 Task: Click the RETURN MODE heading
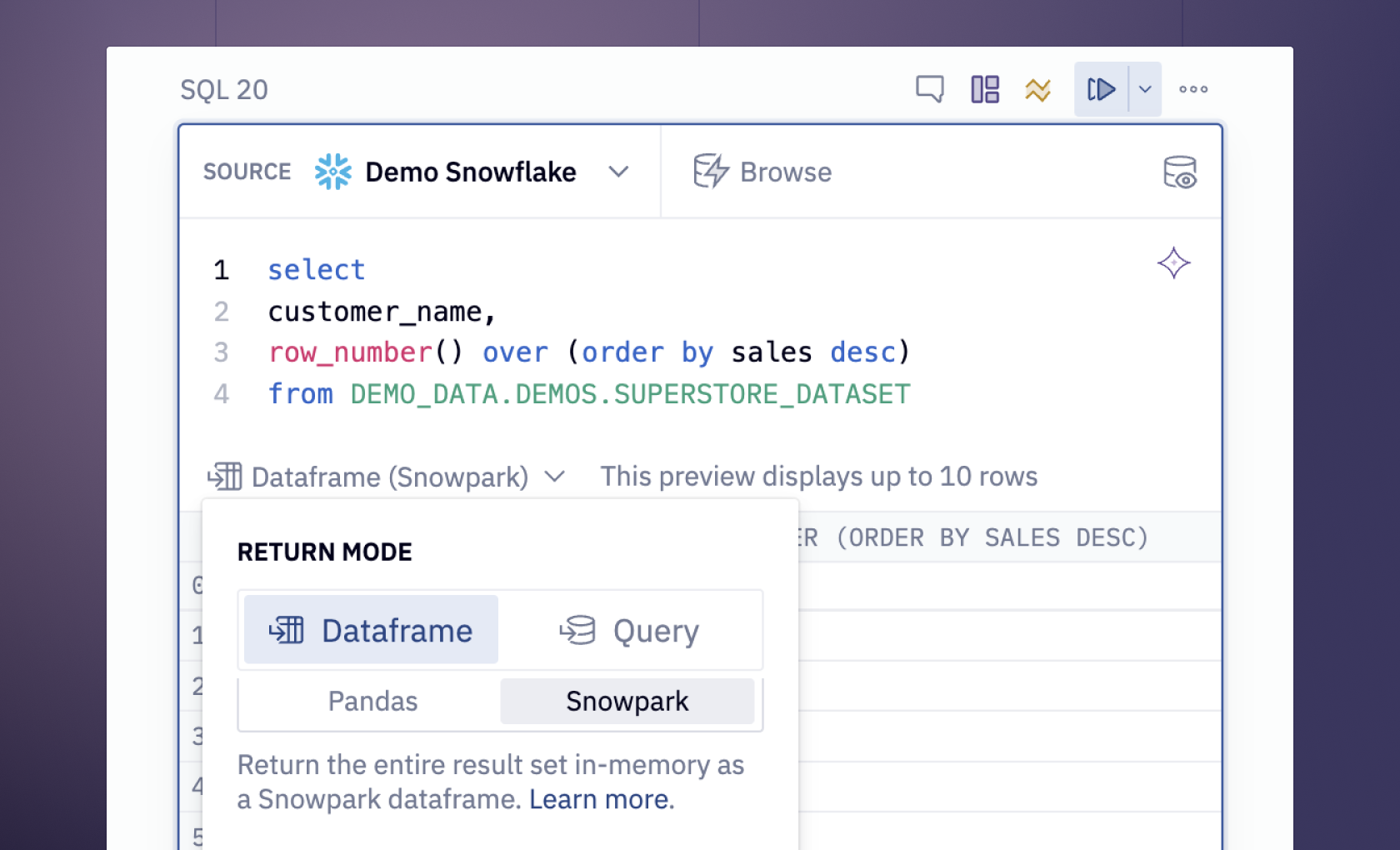tap(325, 552)
